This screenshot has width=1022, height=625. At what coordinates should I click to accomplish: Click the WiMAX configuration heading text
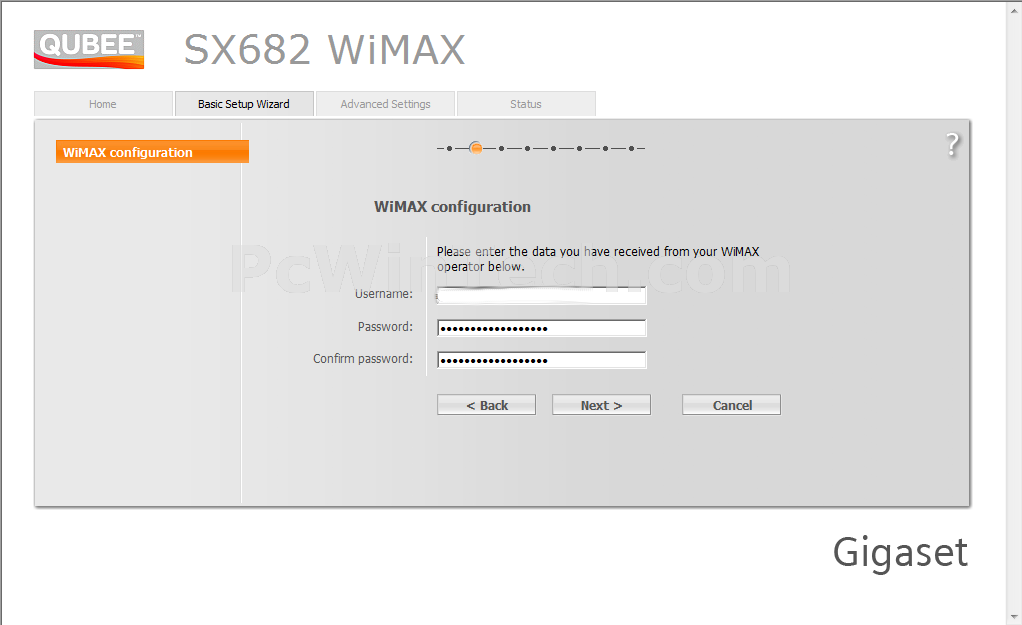coord(452,207)
